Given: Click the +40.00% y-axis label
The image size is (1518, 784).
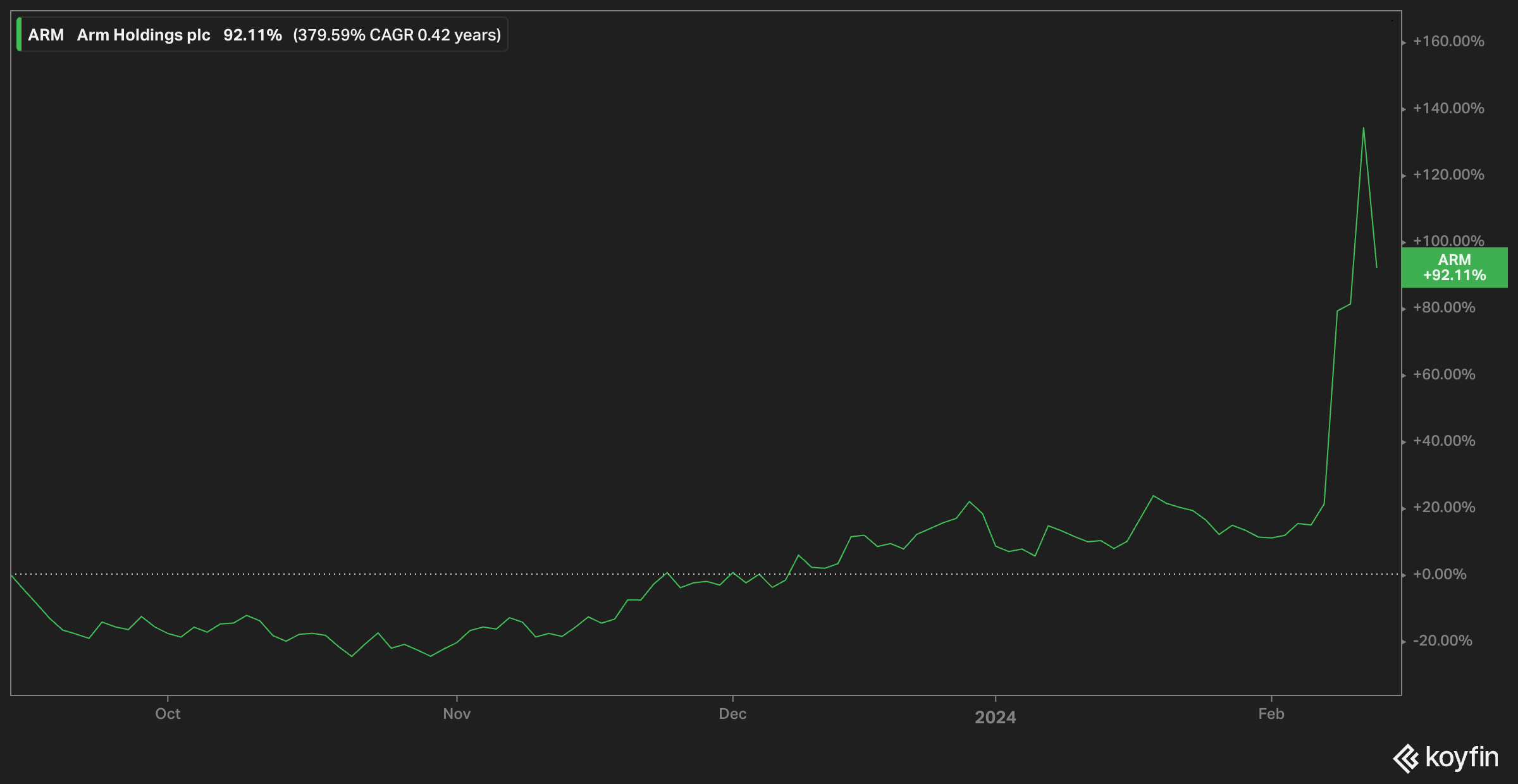Looking at the screenshot, I should click(1444, 441).
